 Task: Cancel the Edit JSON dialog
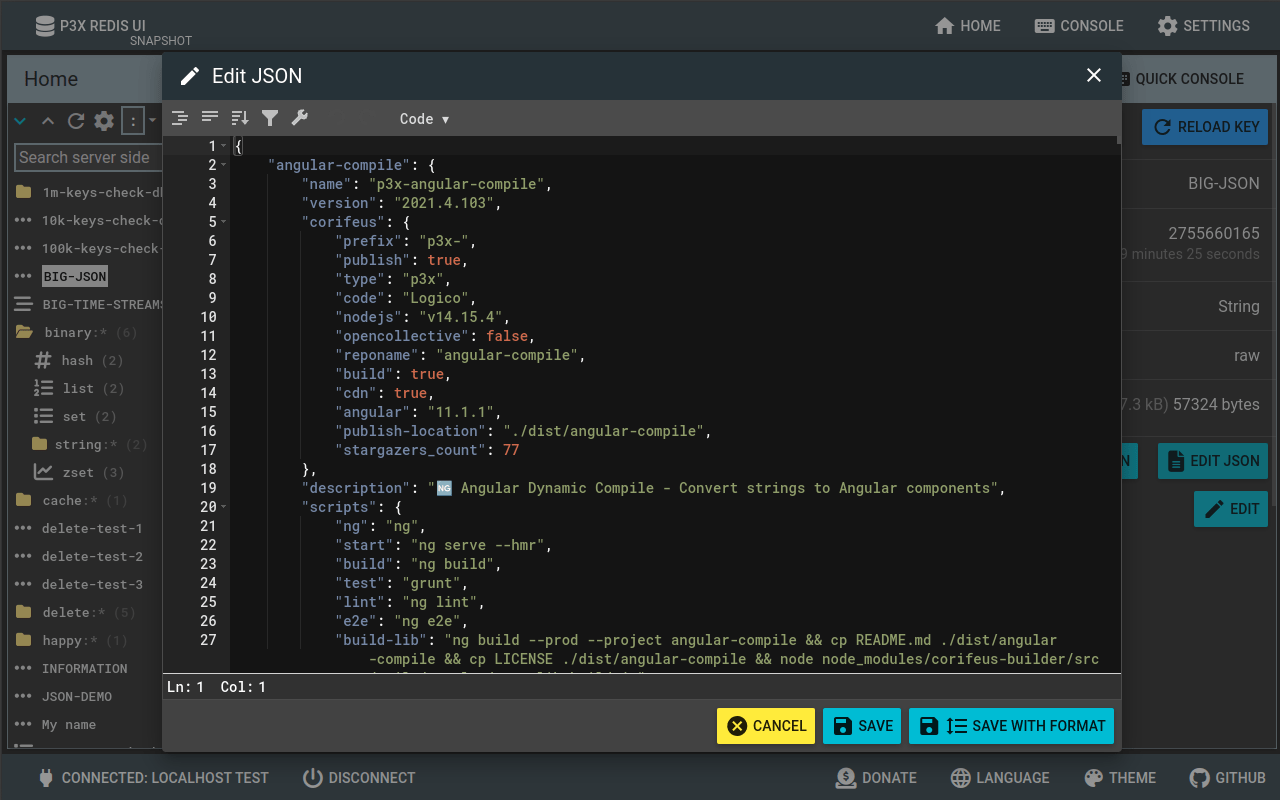pos(765,725)
